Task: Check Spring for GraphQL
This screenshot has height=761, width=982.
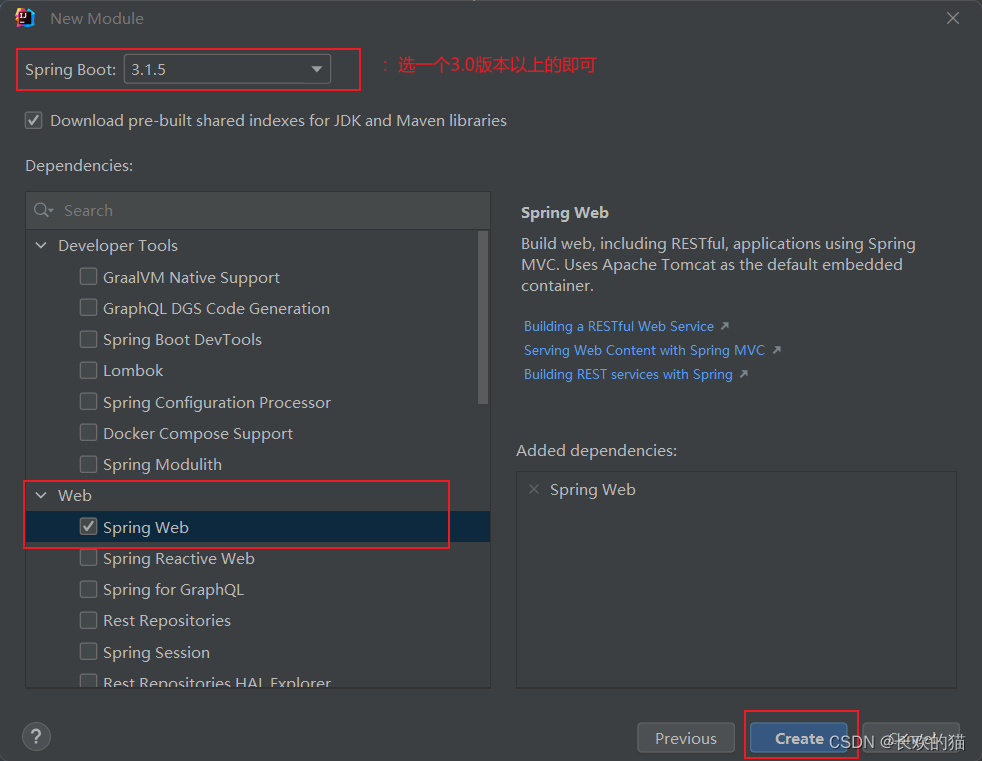Action: click(88, 589)
